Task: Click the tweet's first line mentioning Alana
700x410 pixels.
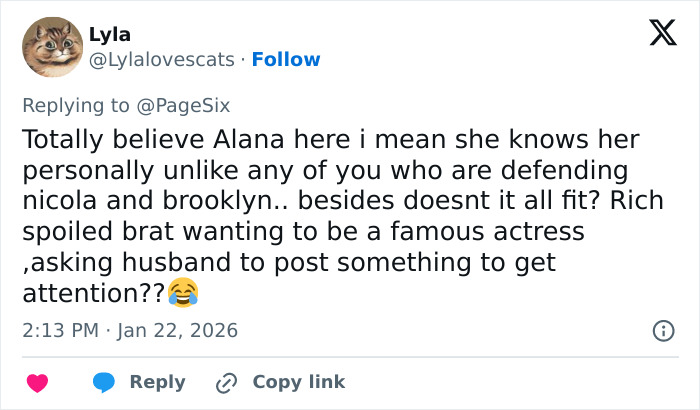Action: click(329, 139)
